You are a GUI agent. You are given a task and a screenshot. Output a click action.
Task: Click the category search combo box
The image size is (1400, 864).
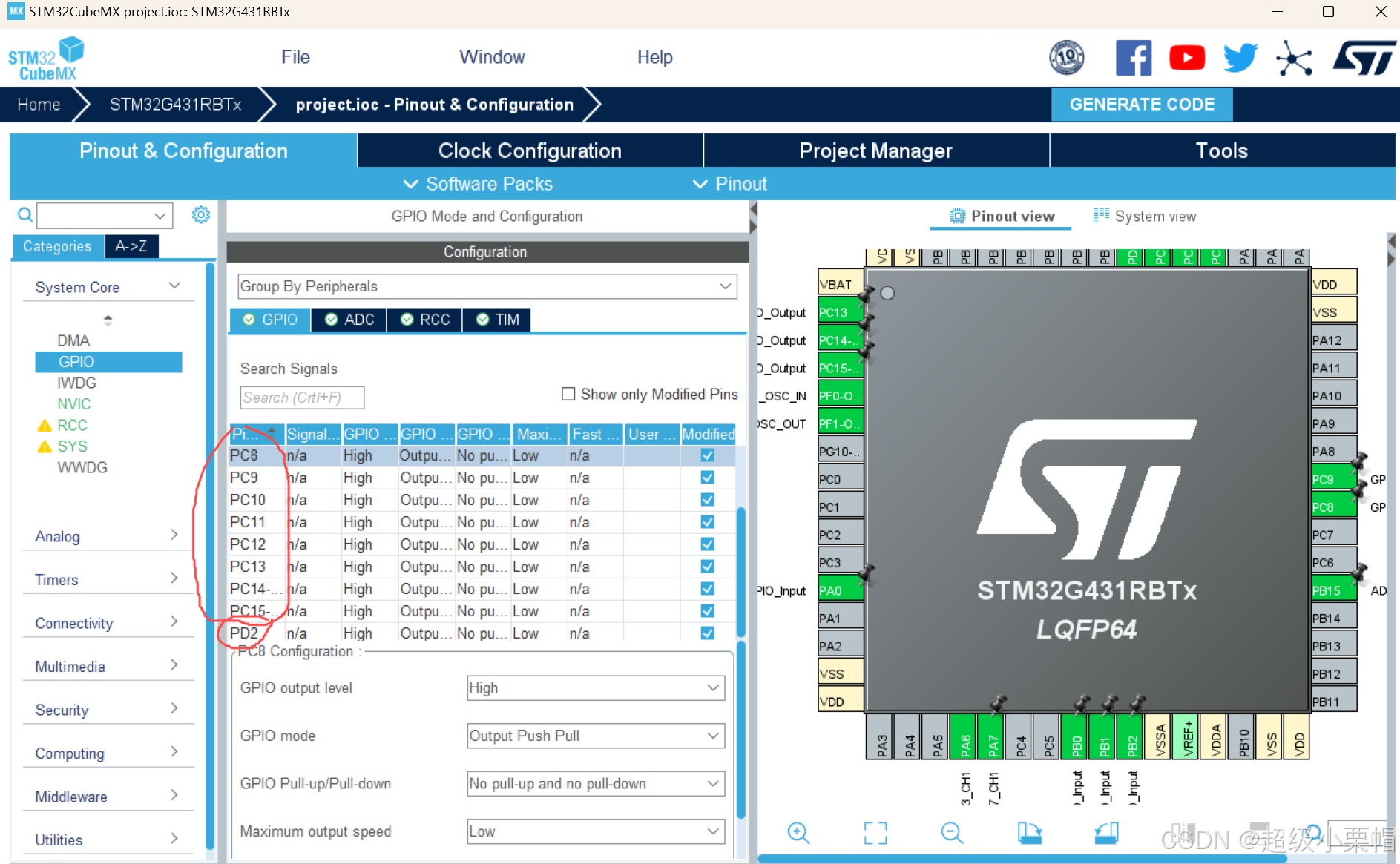(105, 216)
